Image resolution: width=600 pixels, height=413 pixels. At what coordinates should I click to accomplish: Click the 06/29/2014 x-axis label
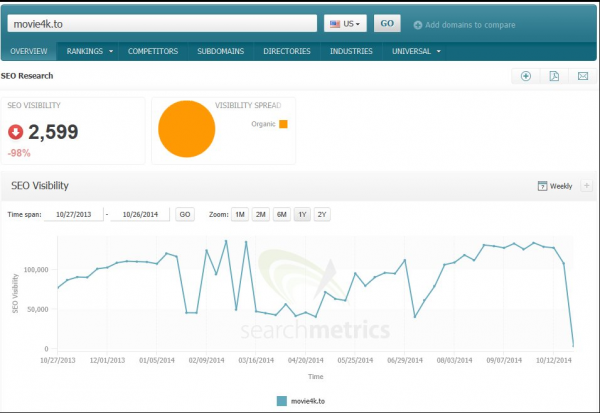[405, 360]
